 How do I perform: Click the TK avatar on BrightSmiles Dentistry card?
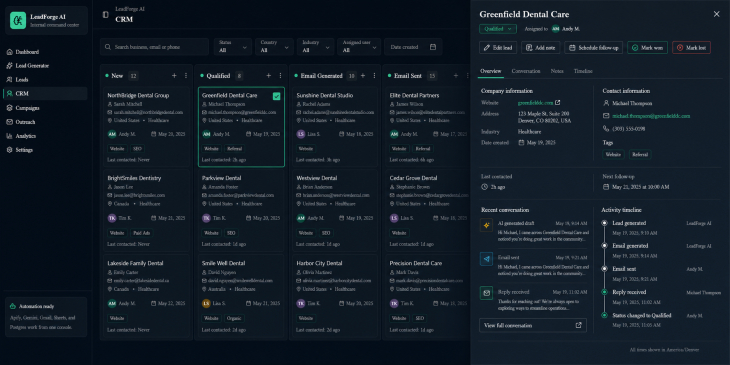point(112,218)
